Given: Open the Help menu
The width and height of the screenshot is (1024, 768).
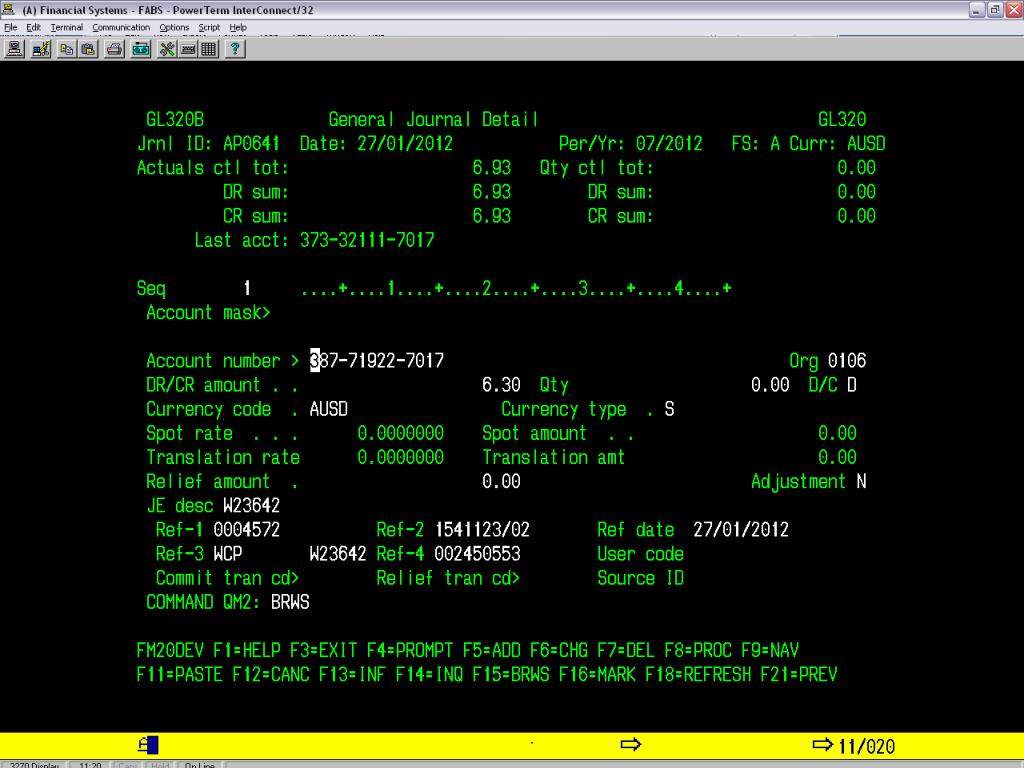Looking at the screenshot, I should [x=238, y=27].
